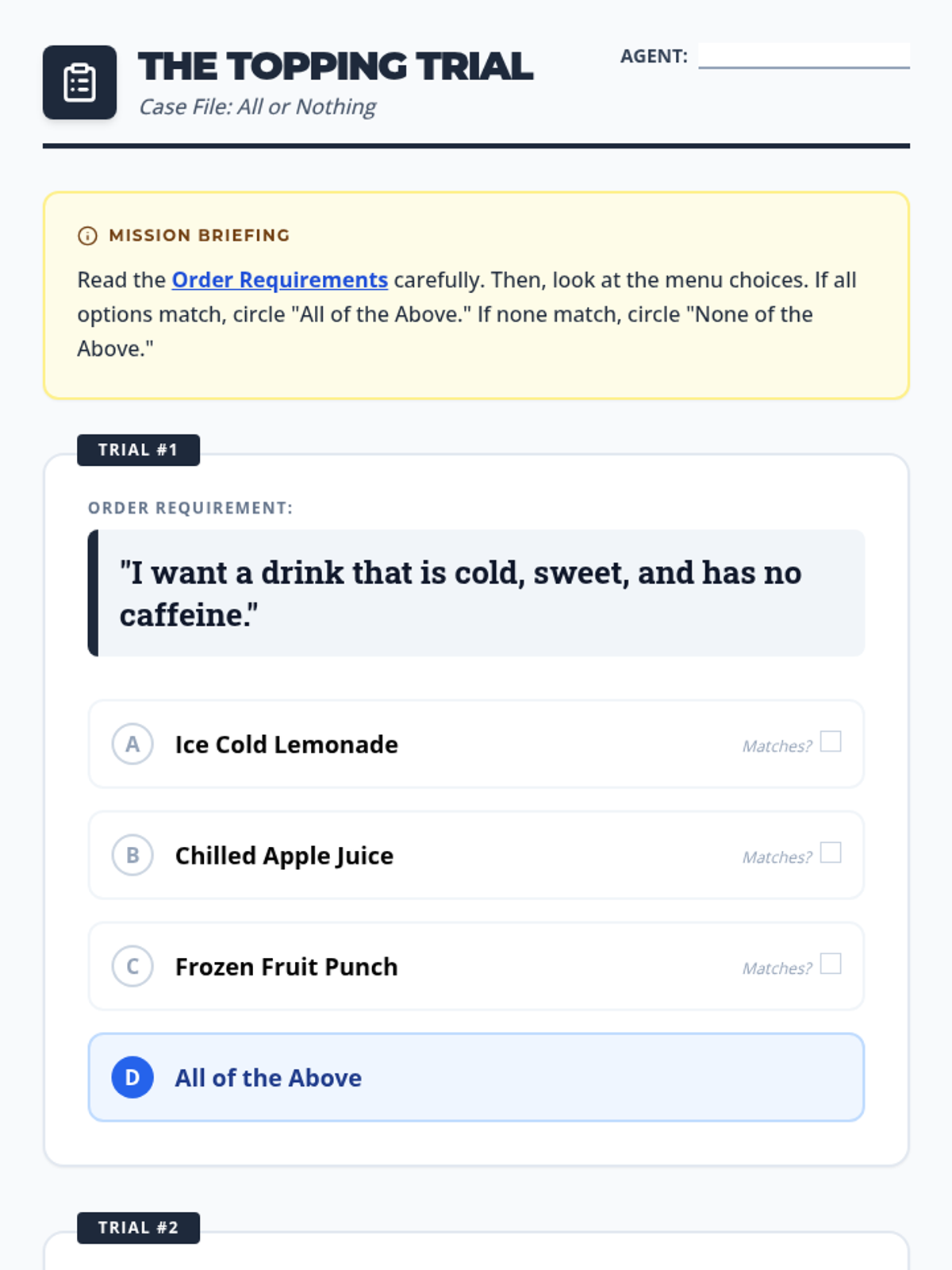Screen dimensions: 952x1270
Task: Select the Frozen Fruit Punch label text
Action: coord(286,967)
